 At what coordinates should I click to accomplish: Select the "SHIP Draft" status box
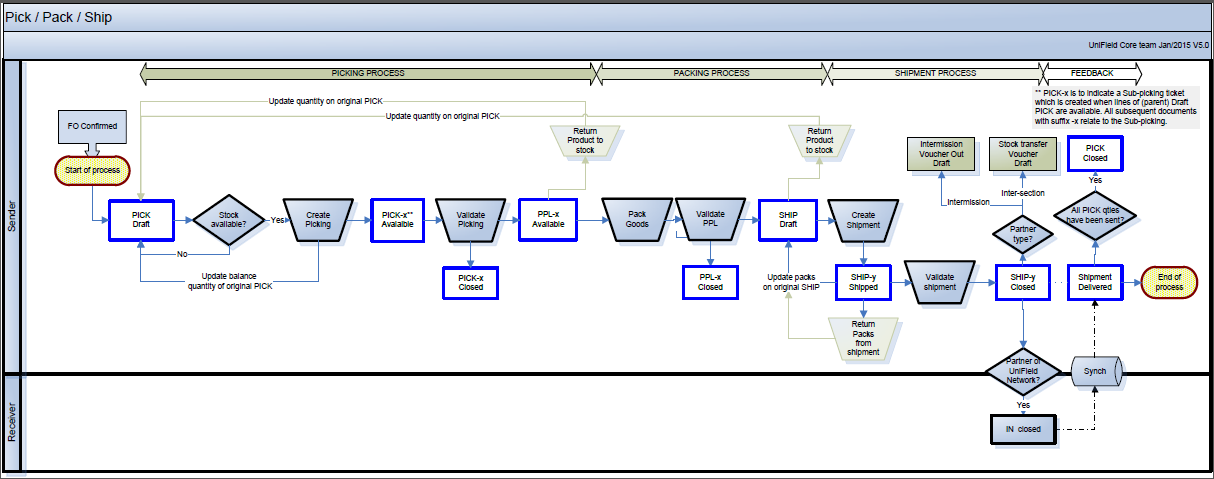click(x=788, y=219)
